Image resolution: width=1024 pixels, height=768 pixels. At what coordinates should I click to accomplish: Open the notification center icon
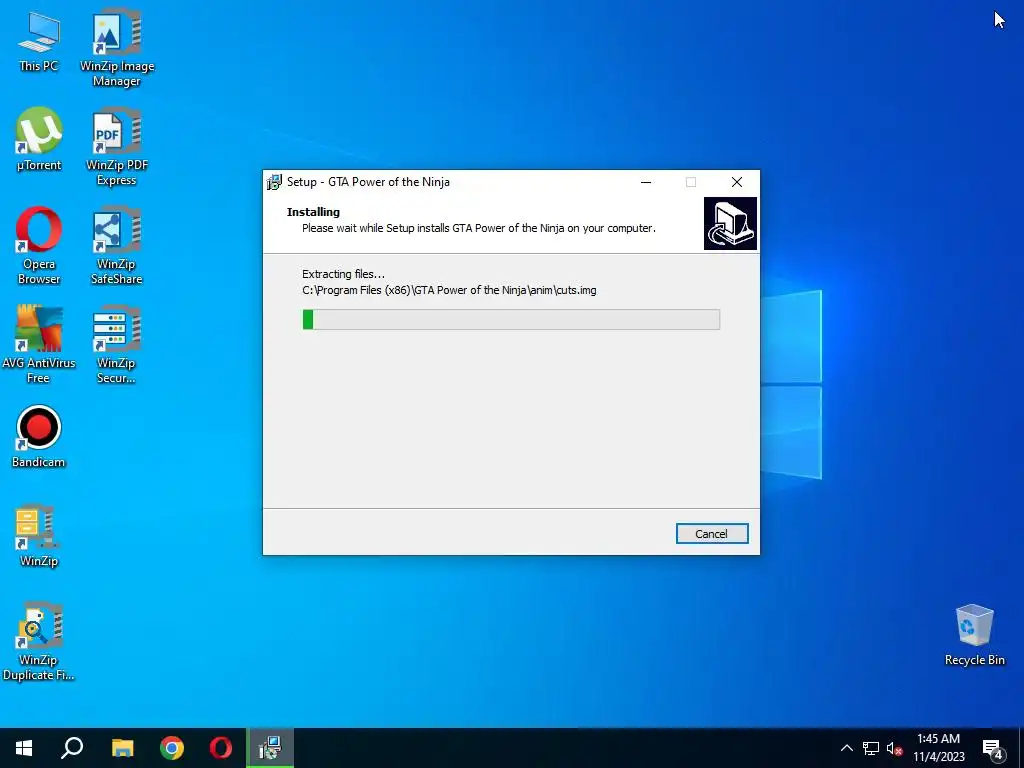pos(993,748)
